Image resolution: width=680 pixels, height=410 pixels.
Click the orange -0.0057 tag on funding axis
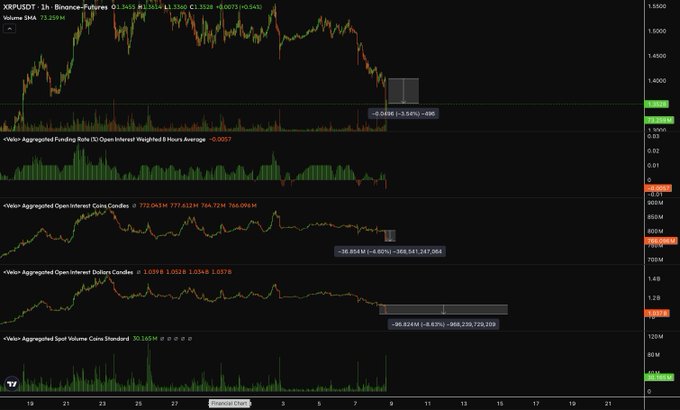point(658,188)
